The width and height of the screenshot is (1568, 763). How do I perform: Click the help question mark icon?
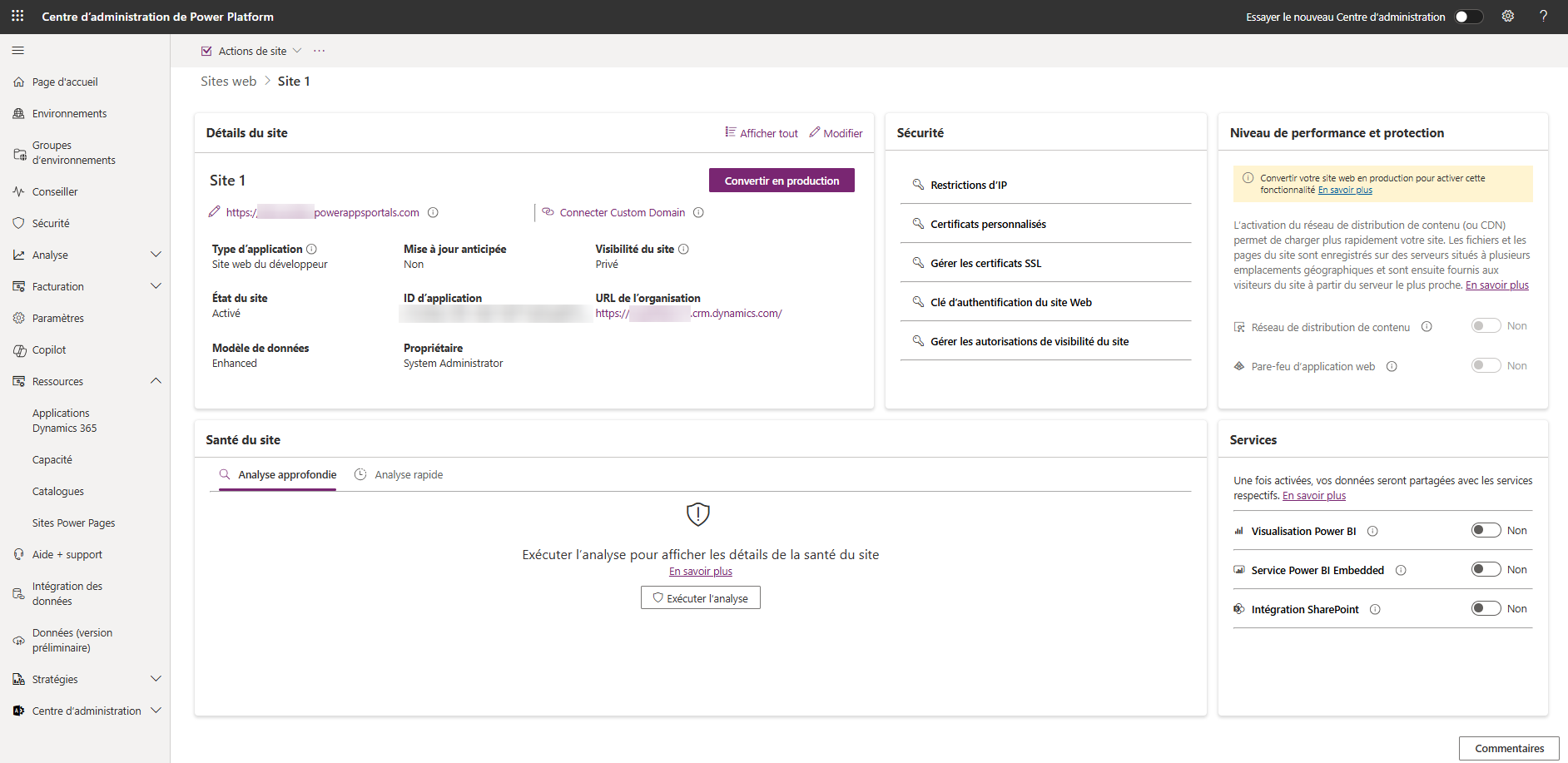1543,17
